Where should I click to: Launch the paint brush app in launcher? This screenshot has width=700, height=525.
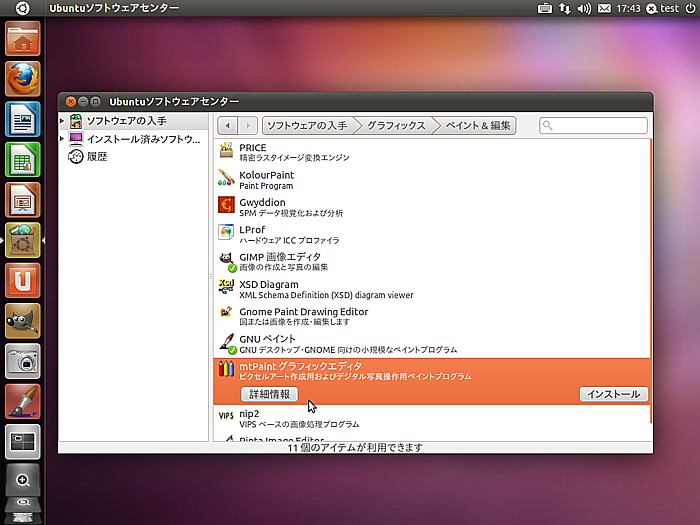point(23,401)
